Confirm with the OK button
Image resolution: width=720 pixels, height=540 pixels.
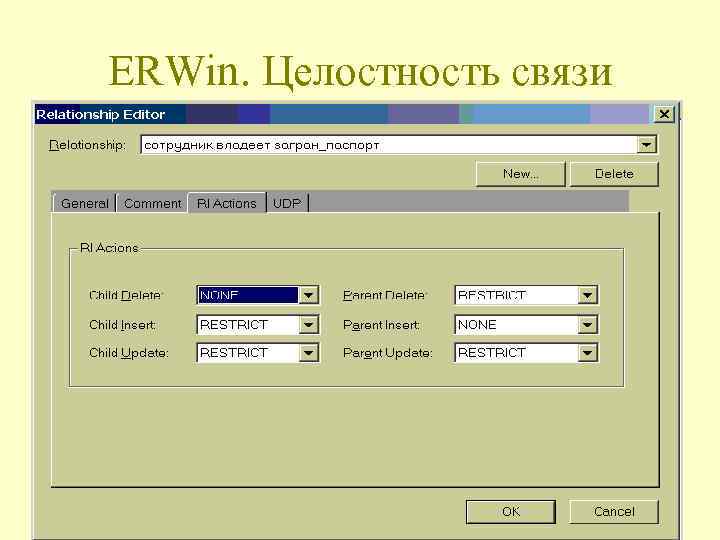pos(511,512)
